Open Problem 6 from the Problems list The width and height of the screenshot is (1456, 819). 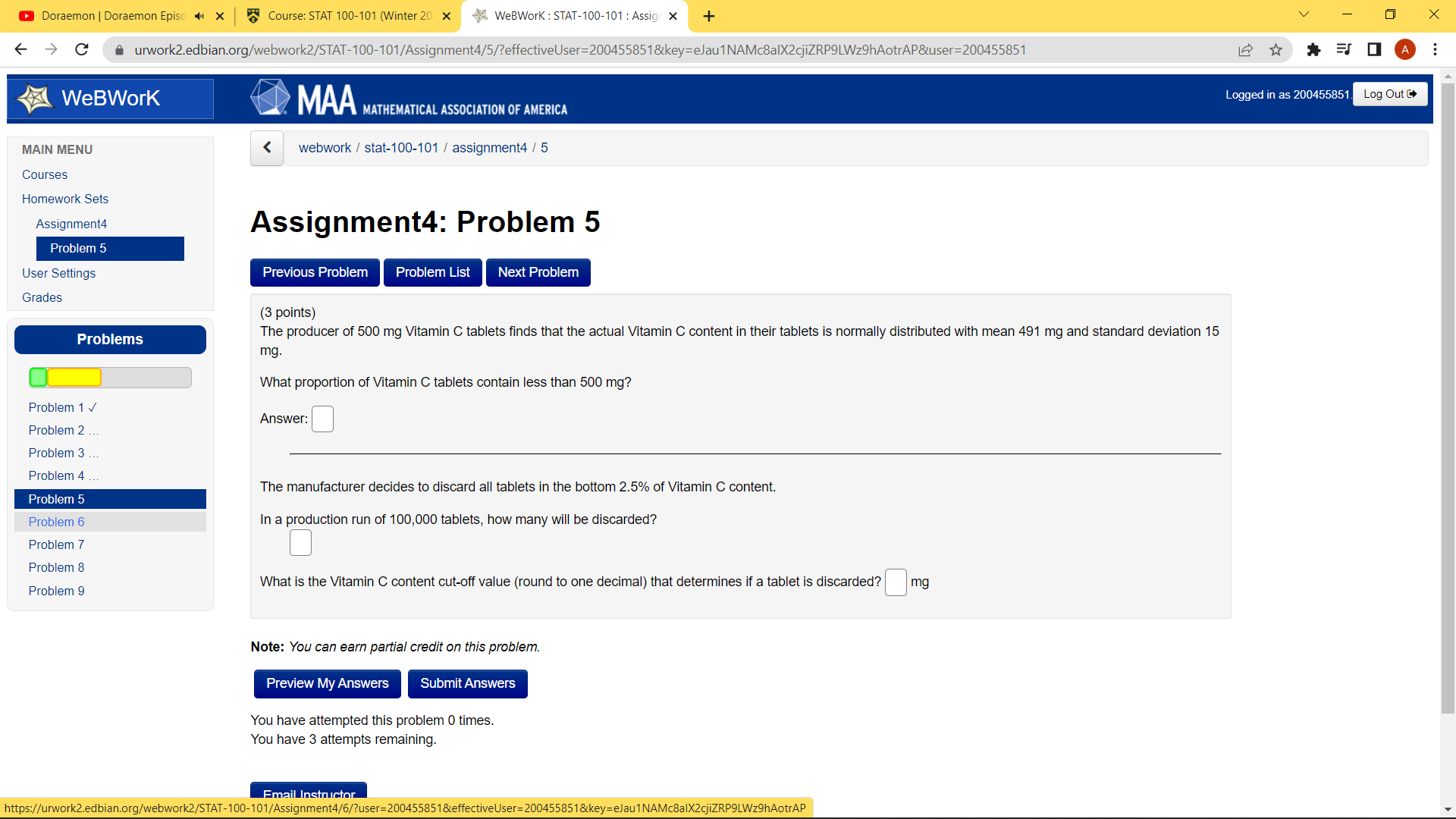(56, 522)
